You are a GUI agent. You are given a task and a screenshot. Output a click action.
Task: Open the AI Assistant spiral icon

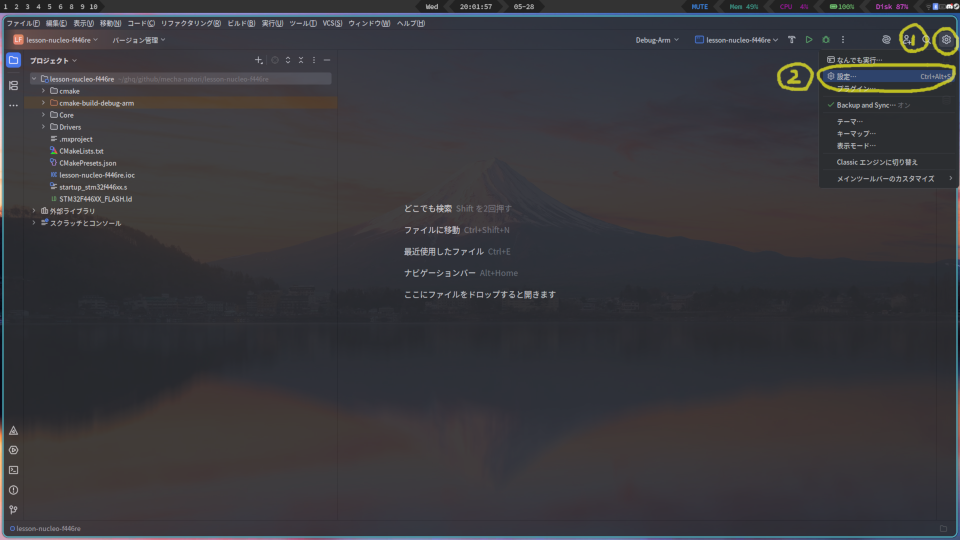[887, 40]
